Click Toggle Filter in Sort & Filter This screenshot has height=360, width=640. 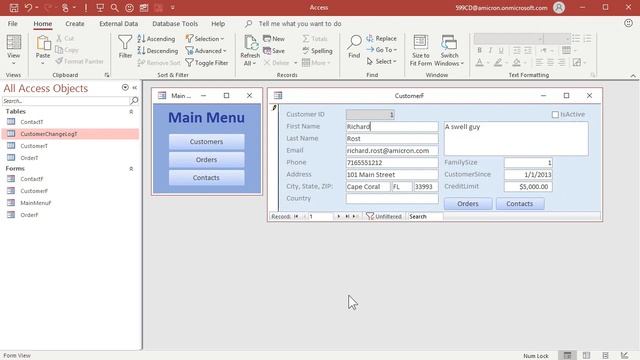coord(207,63)
